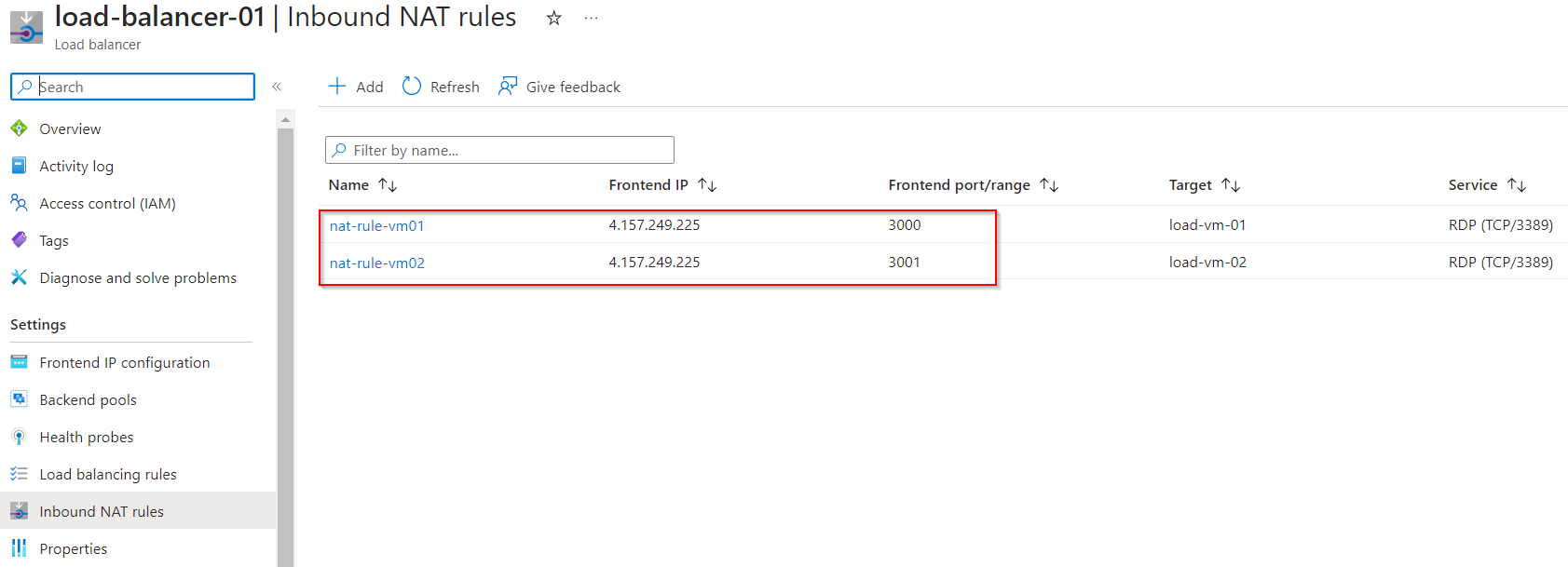Click the Health probes icon
1568x567 pixels.
coord(19,436)
